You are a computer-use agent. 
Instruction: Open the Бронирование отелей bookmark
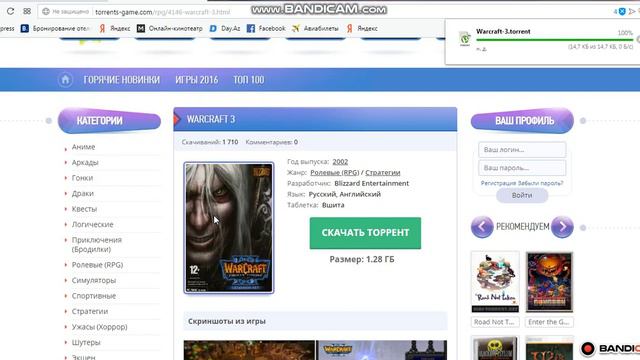55,28
